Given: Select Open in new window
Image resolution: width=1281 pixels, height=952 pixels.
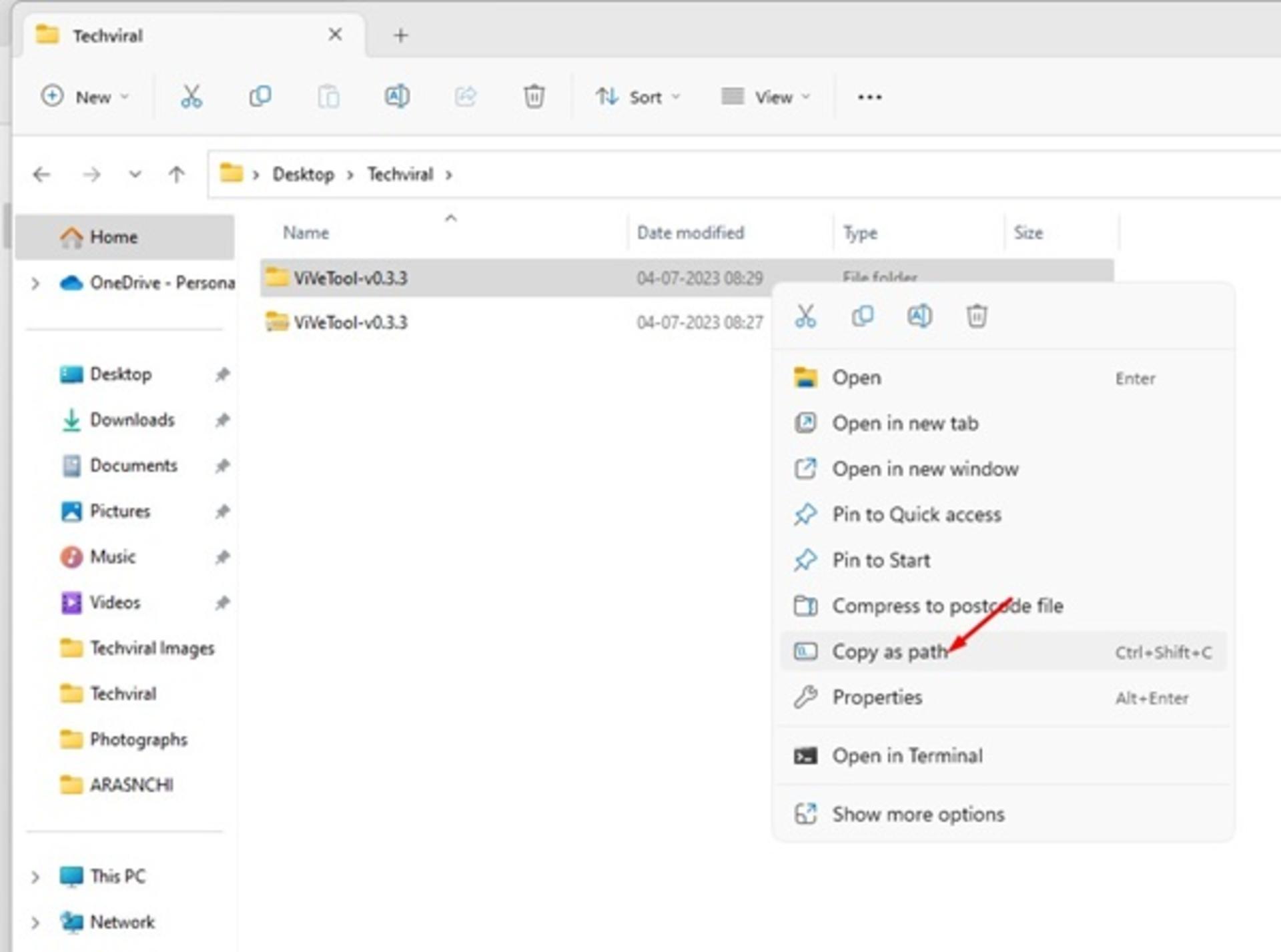Looking at the screenshot, I should 1003,469.
